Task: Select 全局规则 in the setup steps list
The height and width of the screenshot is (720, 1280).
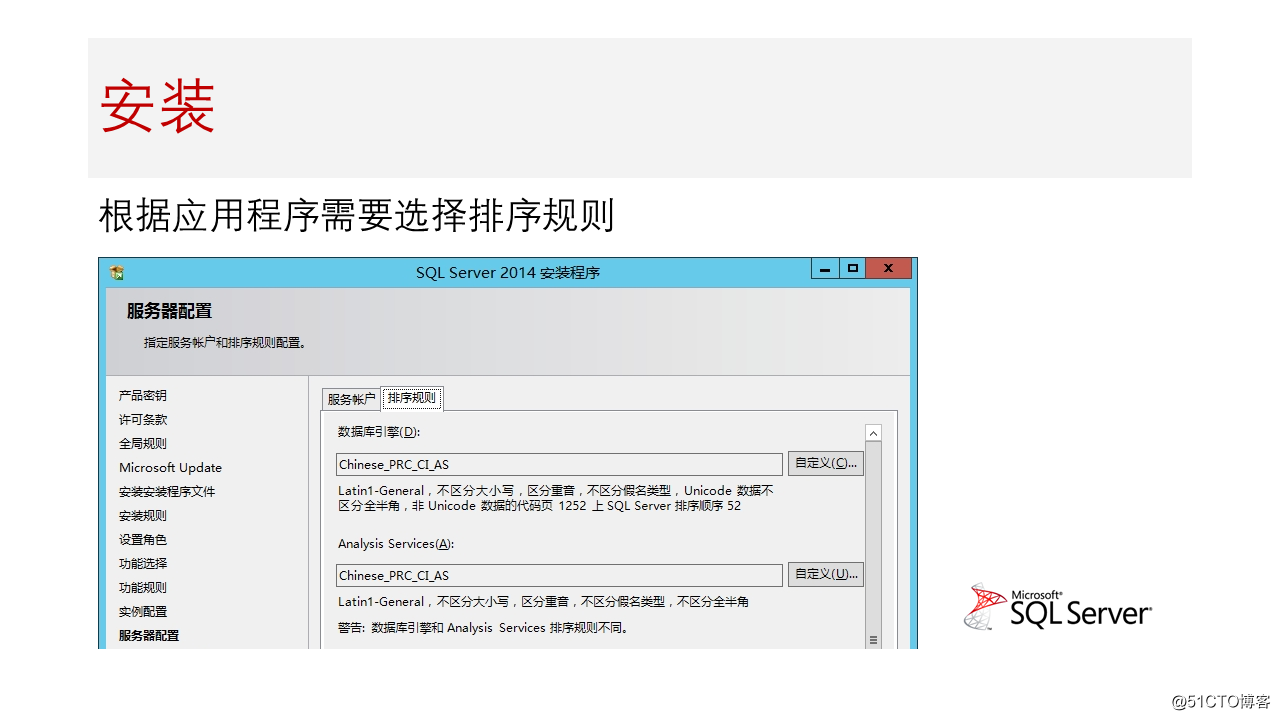Action: (143, 444)
